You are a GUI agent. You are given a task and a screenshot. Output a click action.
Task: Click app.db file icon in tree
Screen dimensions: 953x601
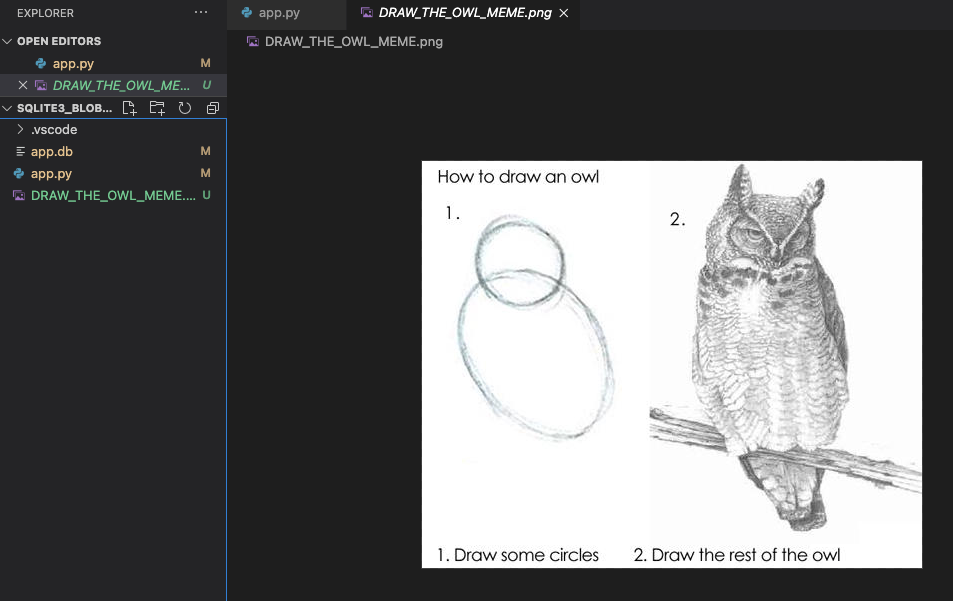pos(20,151)
